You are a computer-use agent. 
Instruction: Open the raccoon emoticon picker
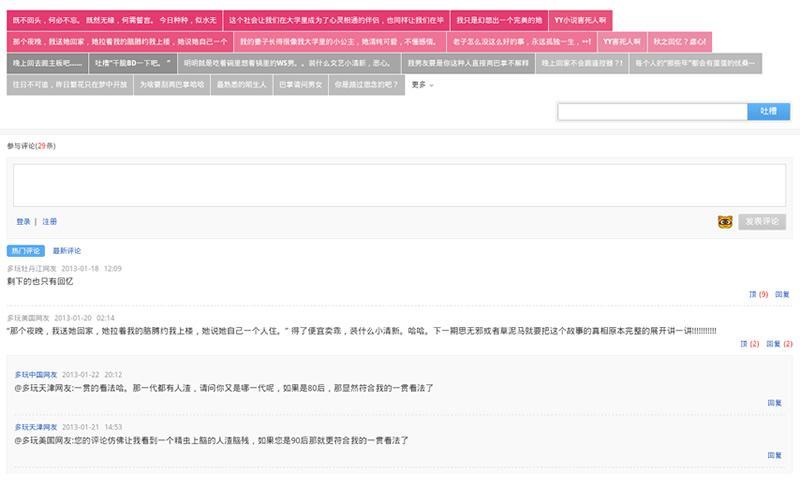tap(725, 222)
